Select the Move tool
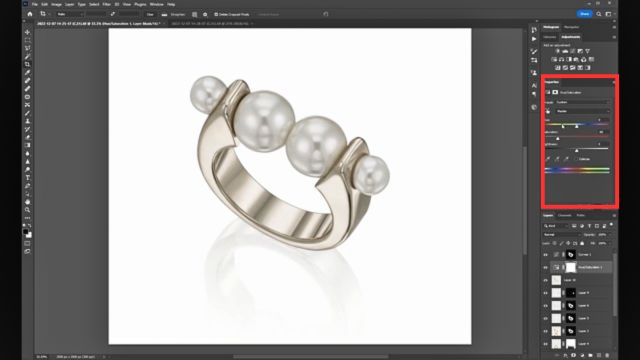This screenshot has width=640, height=360. click(27, 32)
